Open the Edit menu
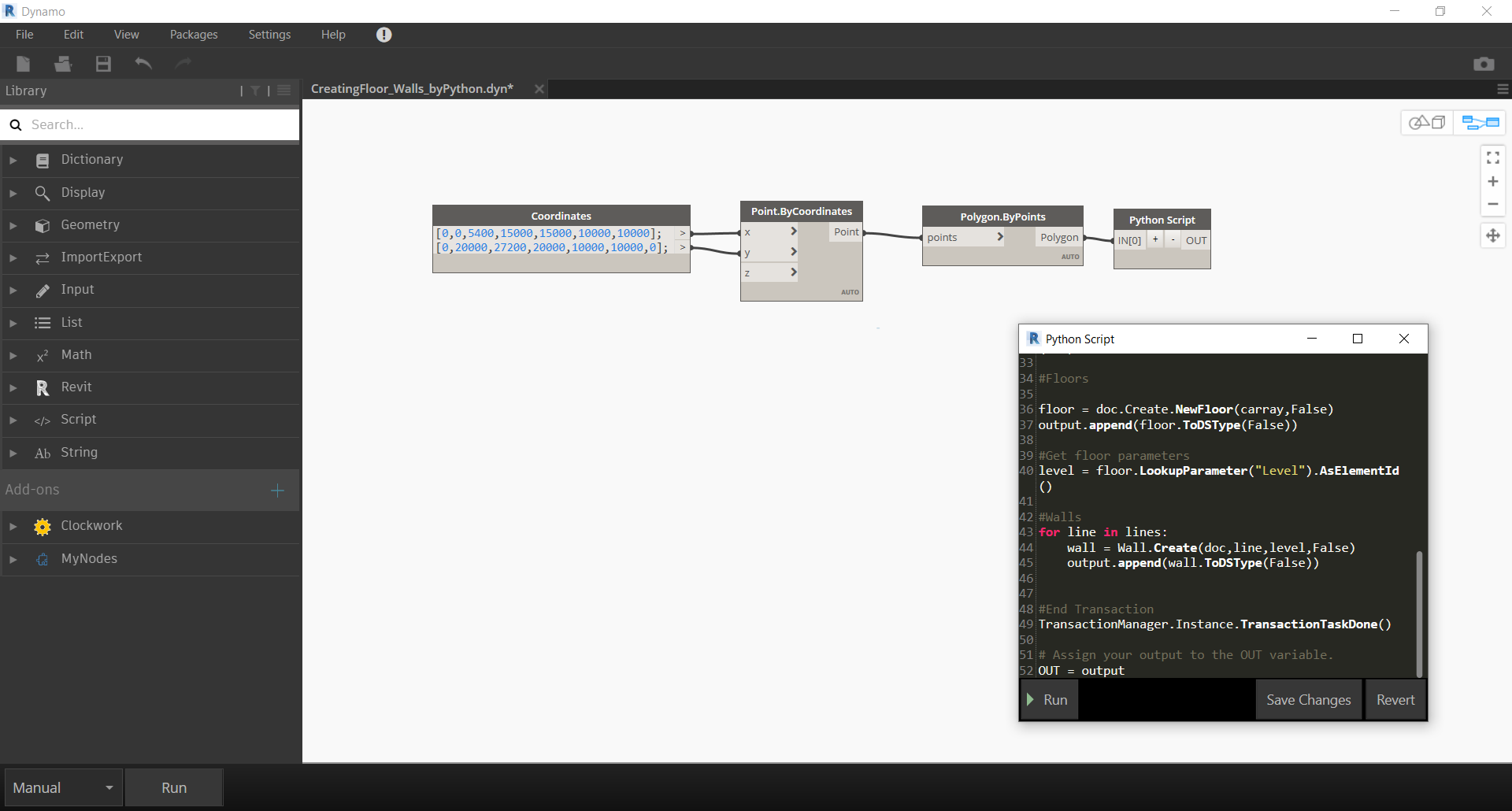 point(73,35)
